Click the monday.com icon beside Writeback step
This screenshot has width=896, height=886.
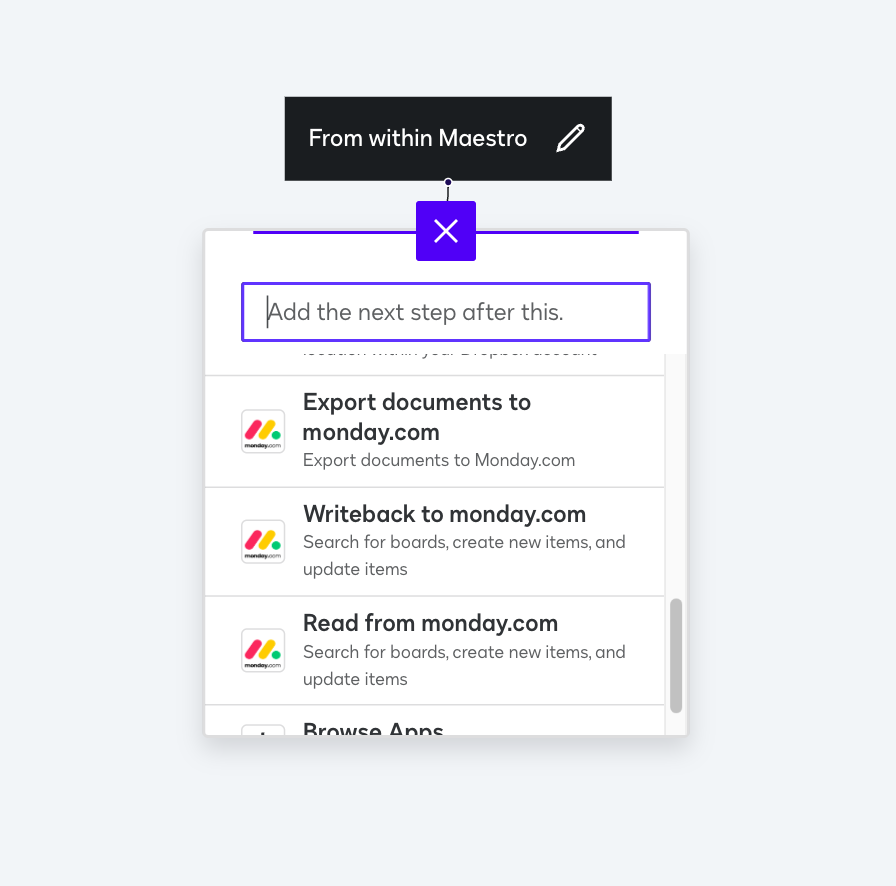point(262,541)
